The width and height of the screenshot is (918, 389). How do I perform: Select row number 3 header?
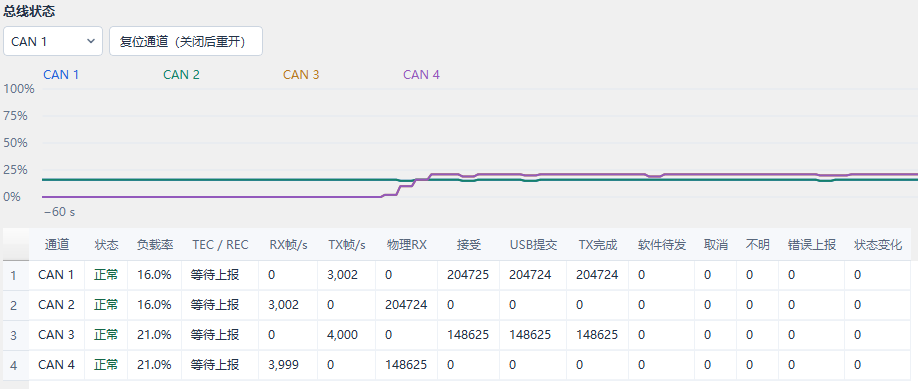tap(15, 336)
